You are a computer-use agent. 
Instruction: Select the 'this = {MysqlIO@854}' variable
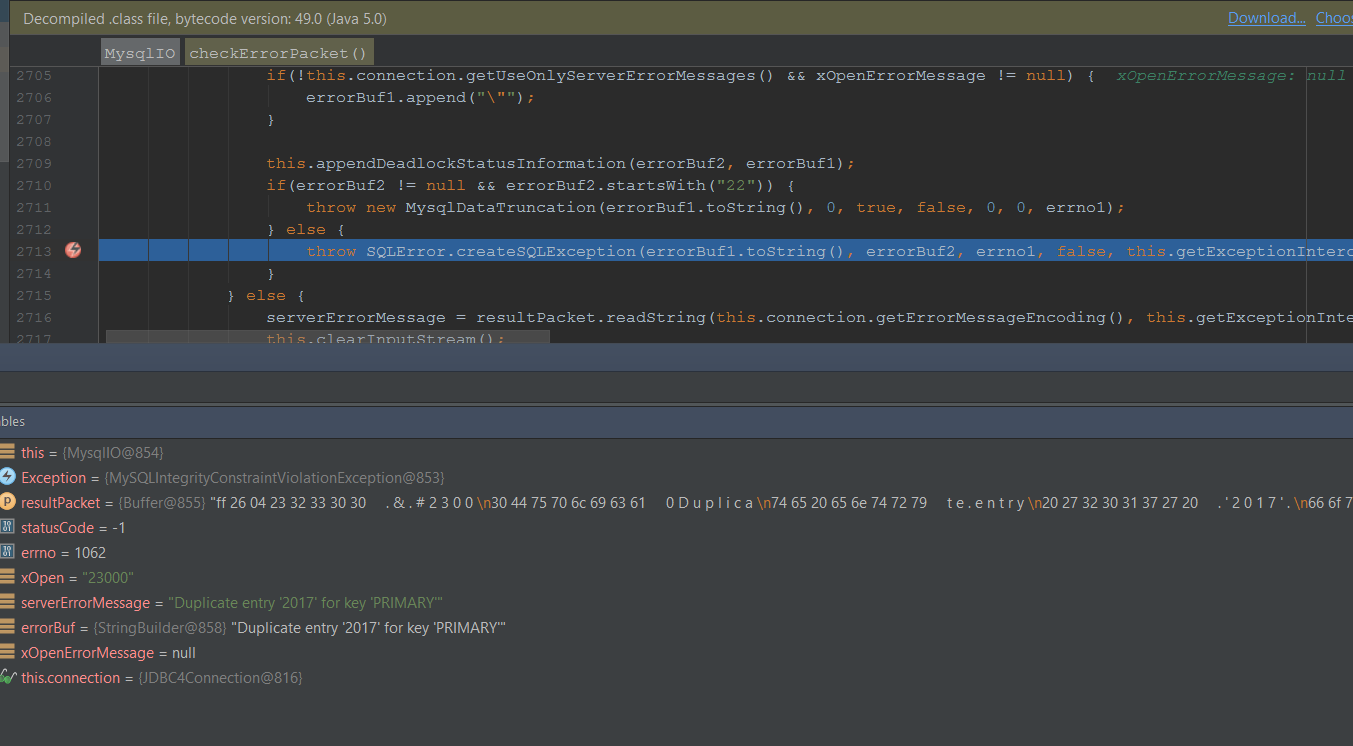click(x=92, y=453)
